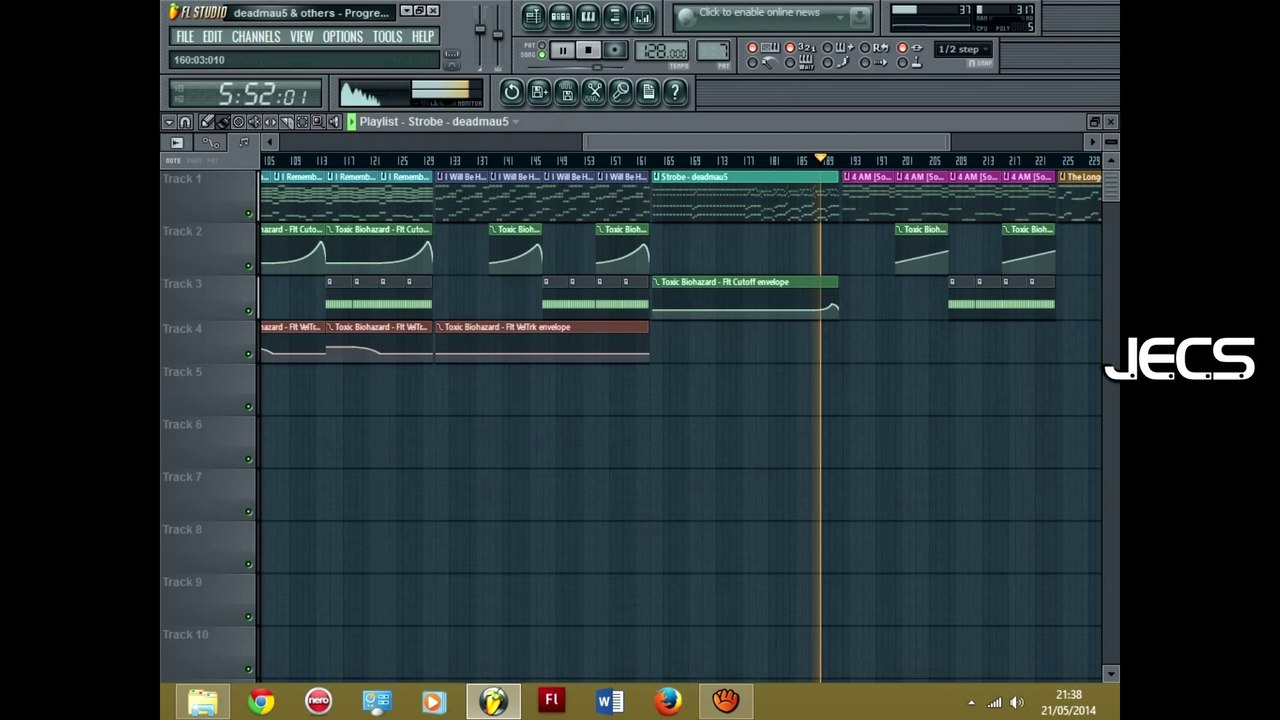Click the help question mark icon

click(x=675, y=92)
